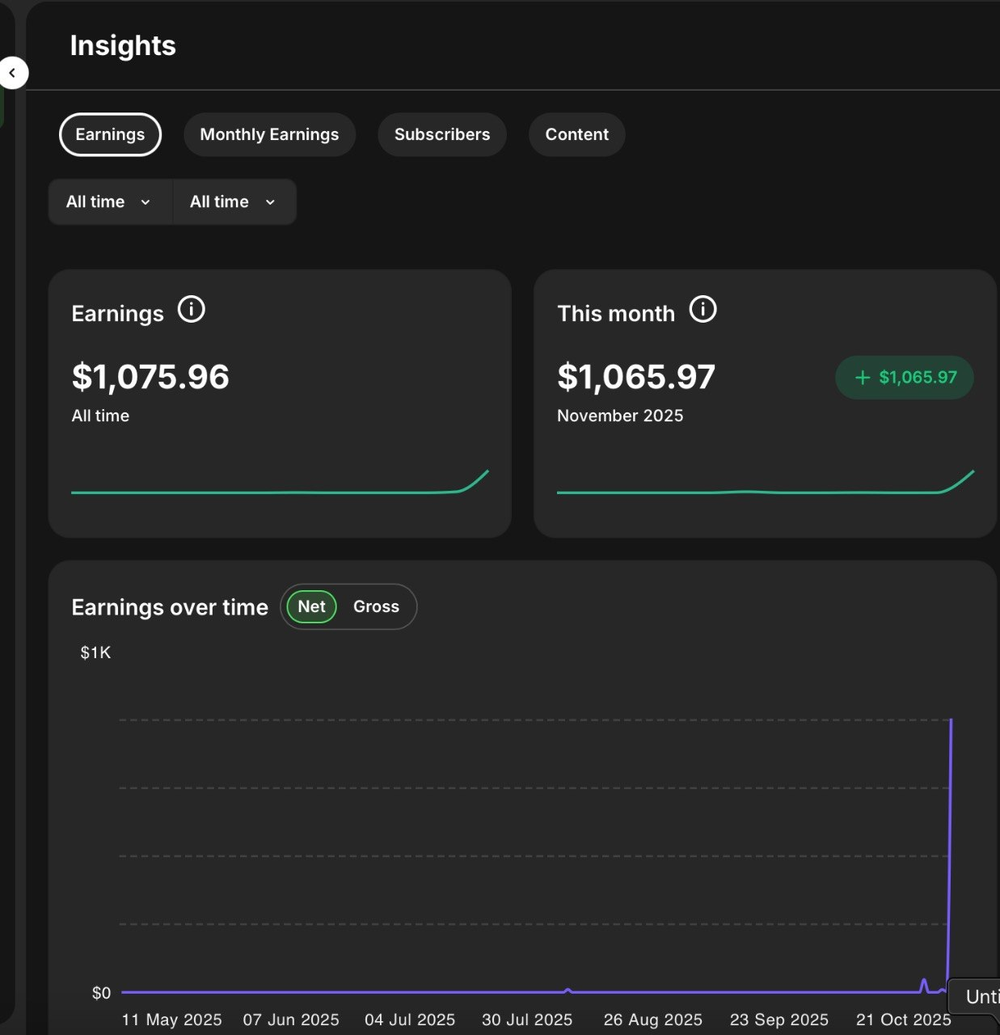
Task: Select the green trend sparkline in Earnings card
Action: pyautogui.click(x=280, y=490)
